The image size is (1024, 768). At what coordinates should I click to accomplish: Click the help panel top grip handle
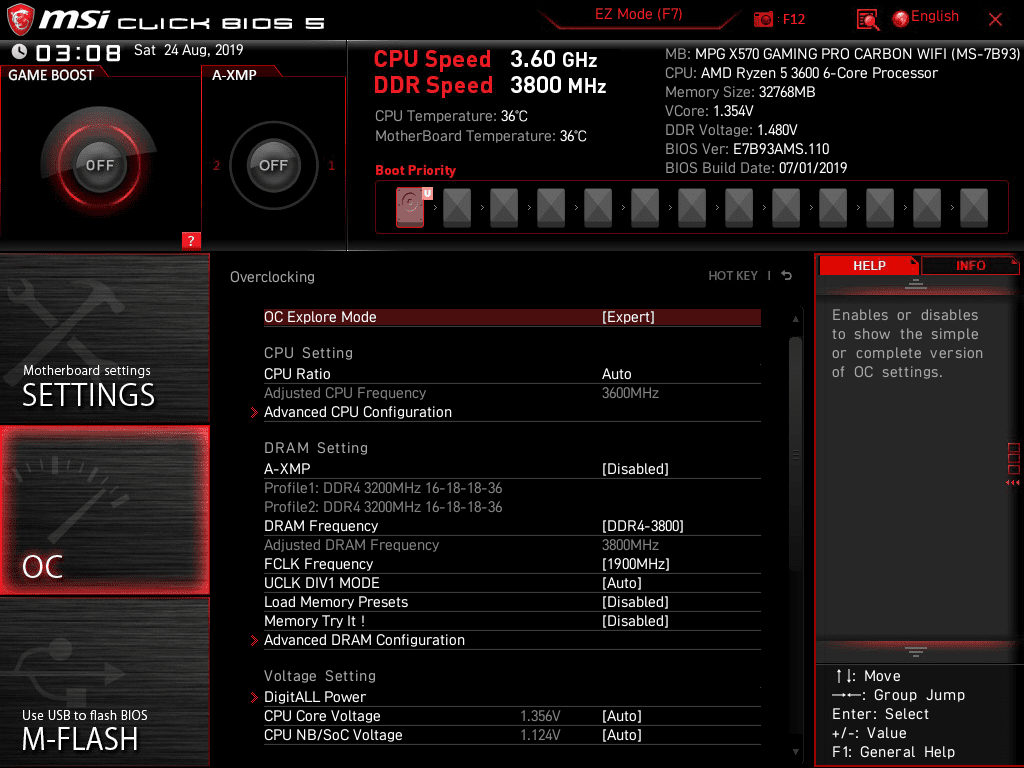(915, 283)
